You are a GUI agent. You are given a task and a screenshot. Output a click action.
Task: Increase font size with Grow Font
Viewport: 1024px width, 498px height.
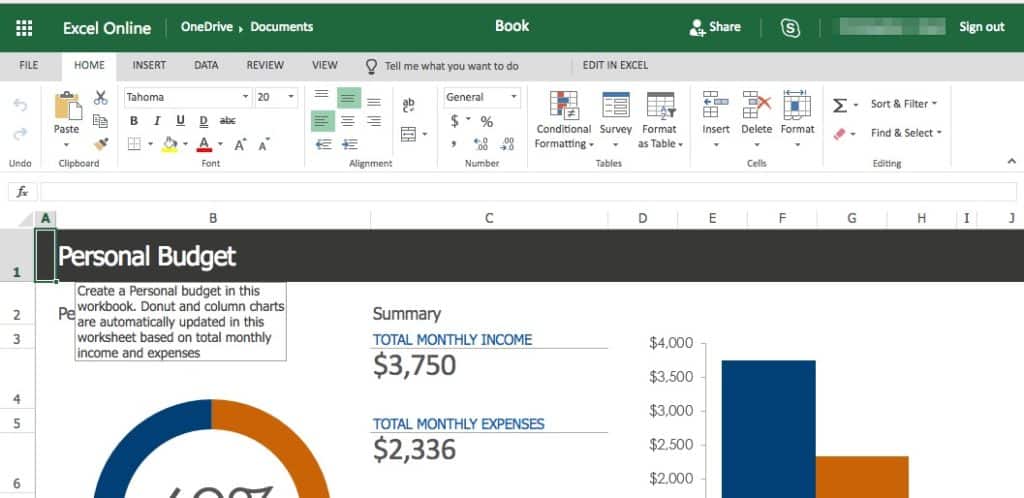coord(240,144)
